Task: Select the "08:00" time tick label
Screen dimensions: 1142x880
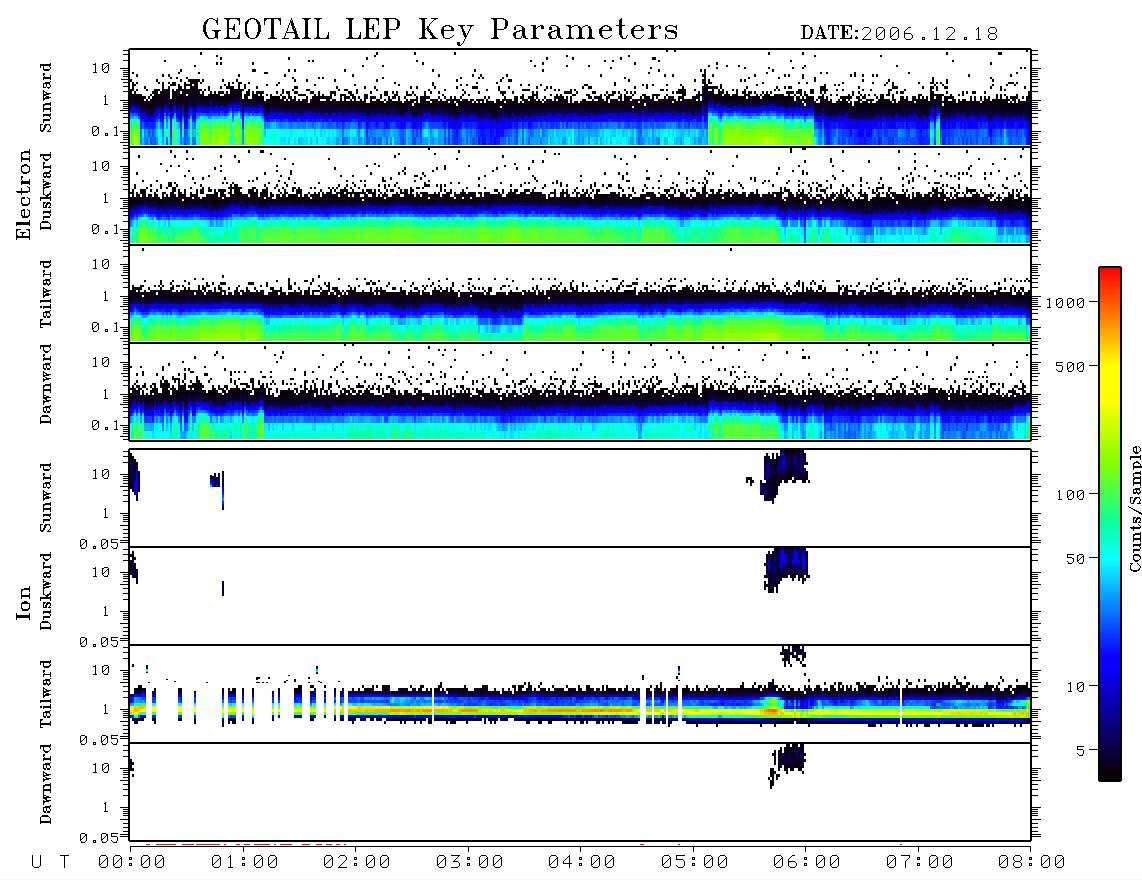Action: tap(1032, 863)
